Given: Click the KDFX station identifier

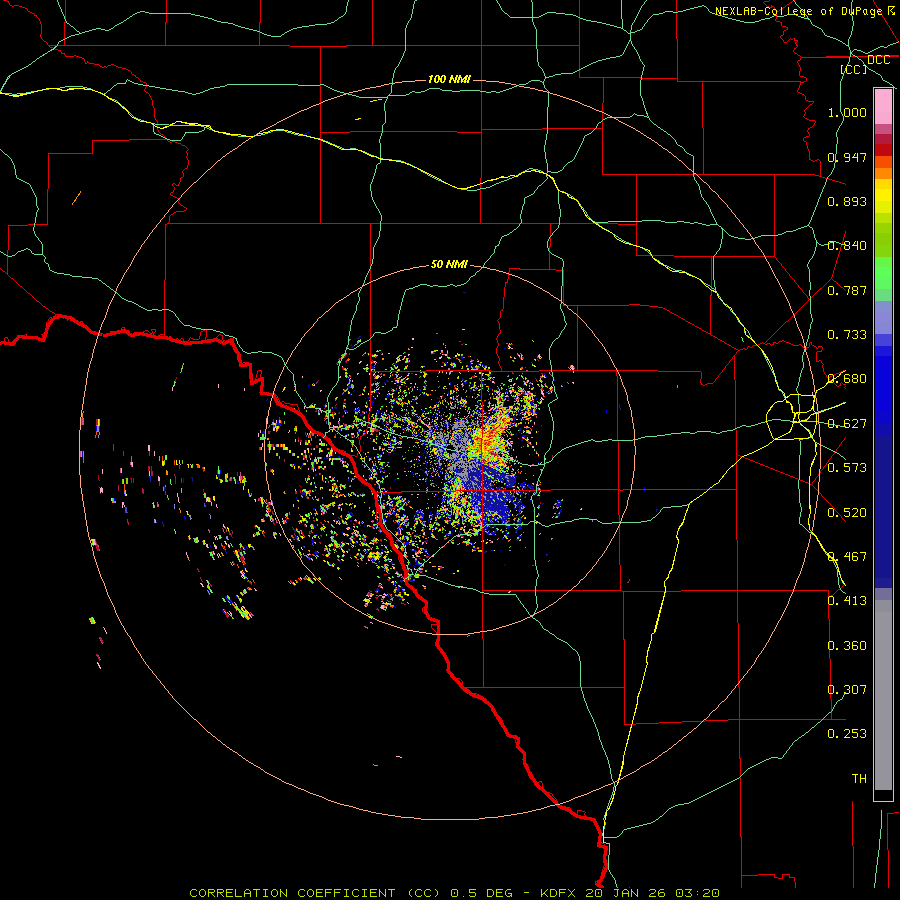Looking at the screenshot, I should click(560, 893).
